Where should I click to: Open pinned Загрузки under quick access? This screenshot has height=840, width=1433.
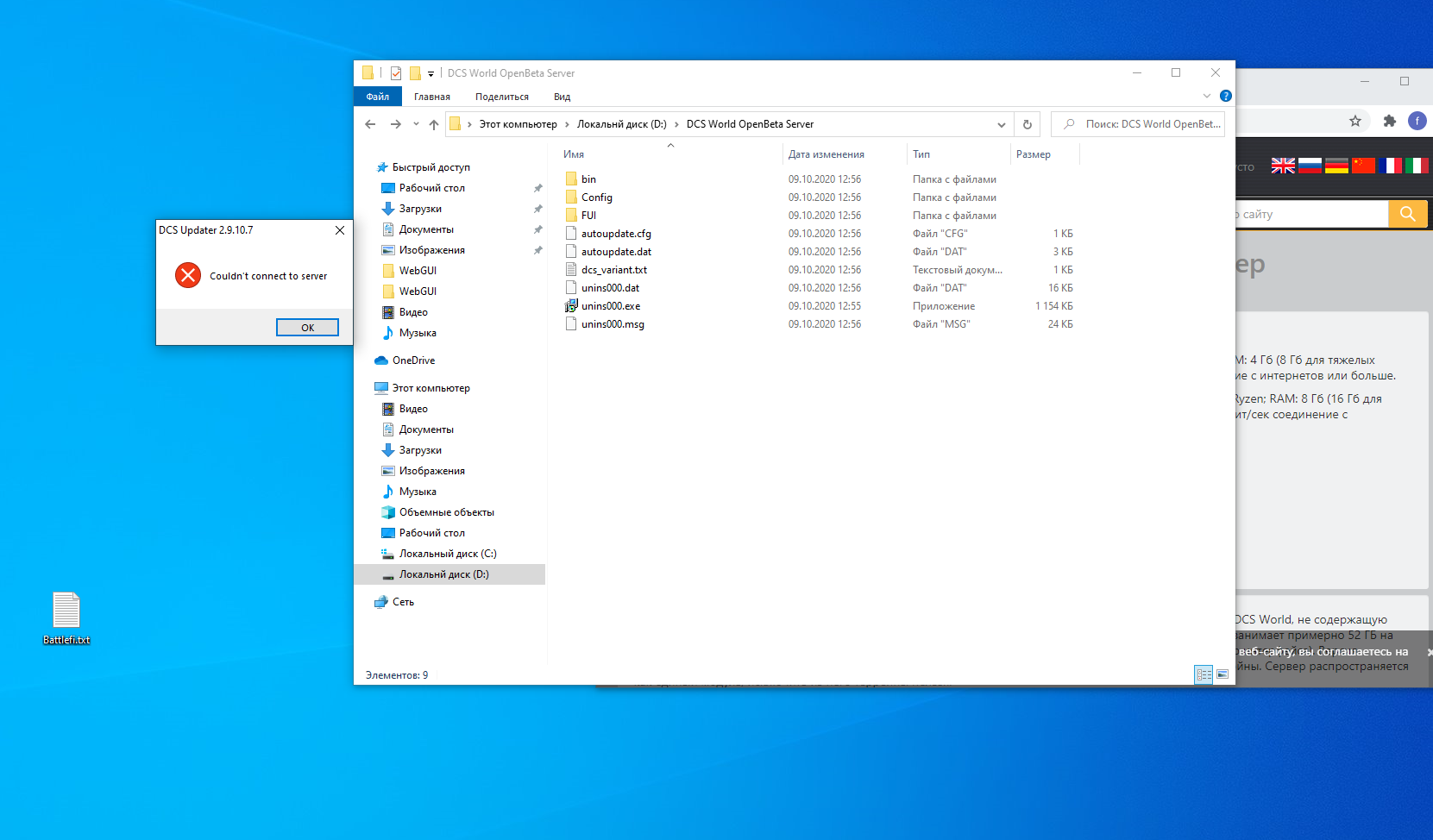pyautogui.click(x=420, y=209)
